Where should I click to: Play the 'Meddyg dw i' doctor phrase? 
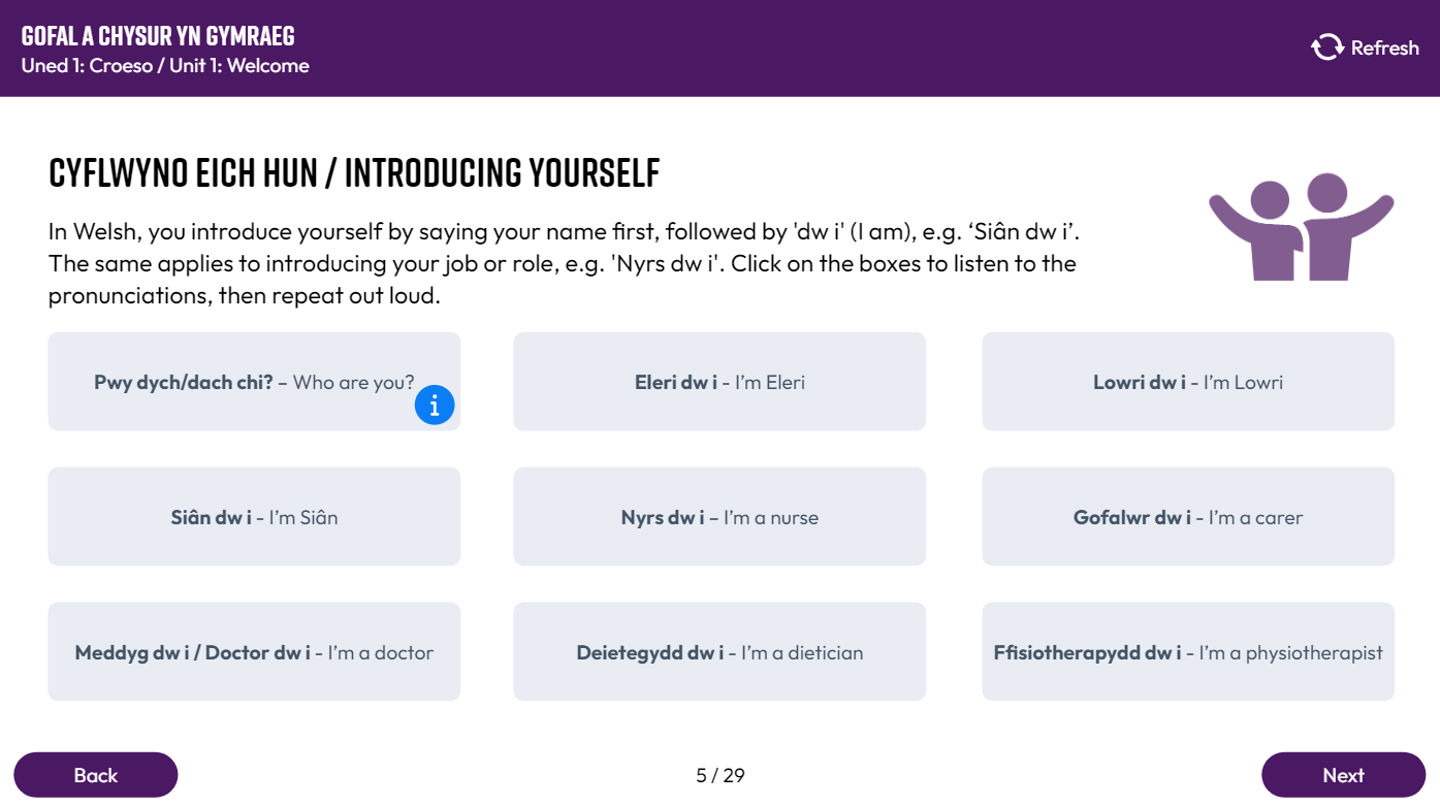click(x=254, y=652)
